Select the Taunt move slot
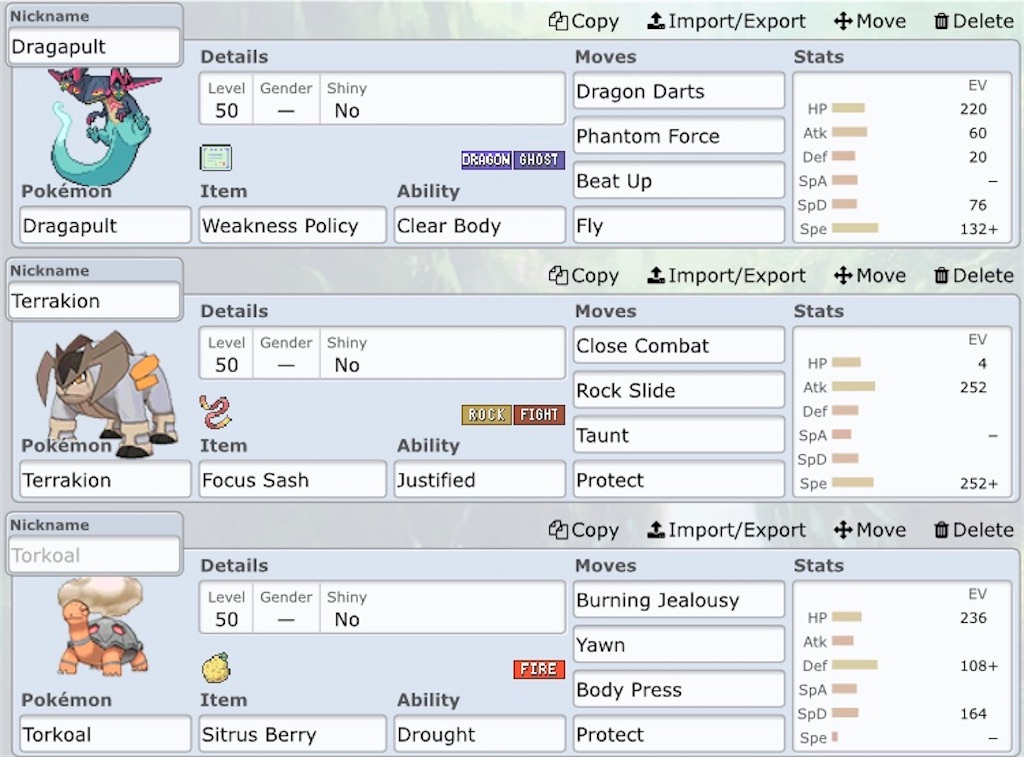This screenshot has height=757, width=1024. 679,435
